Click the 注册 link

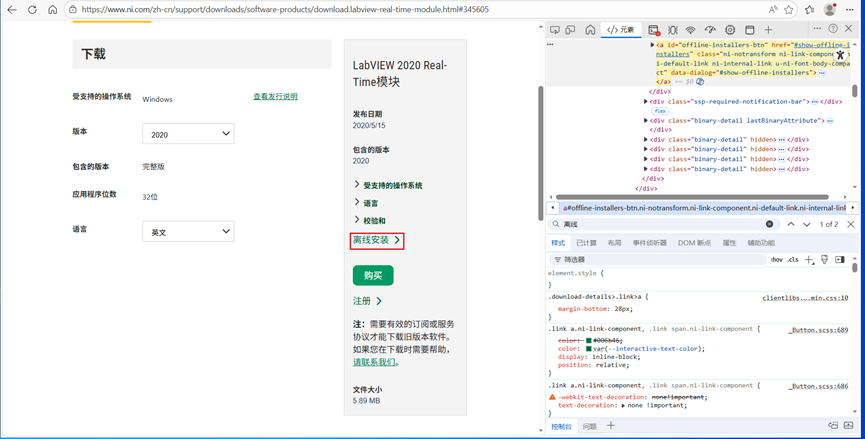click(367, 301)
